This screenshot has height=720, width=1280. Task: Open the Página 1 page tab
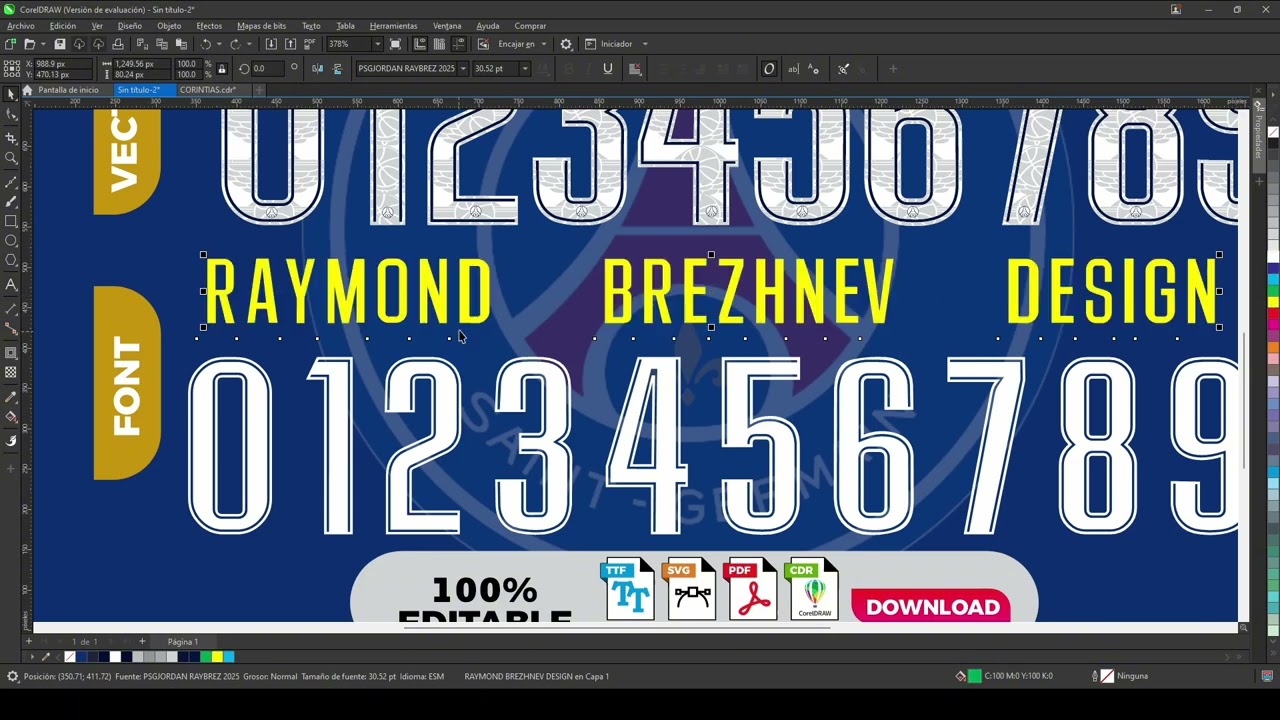point(183,642)
